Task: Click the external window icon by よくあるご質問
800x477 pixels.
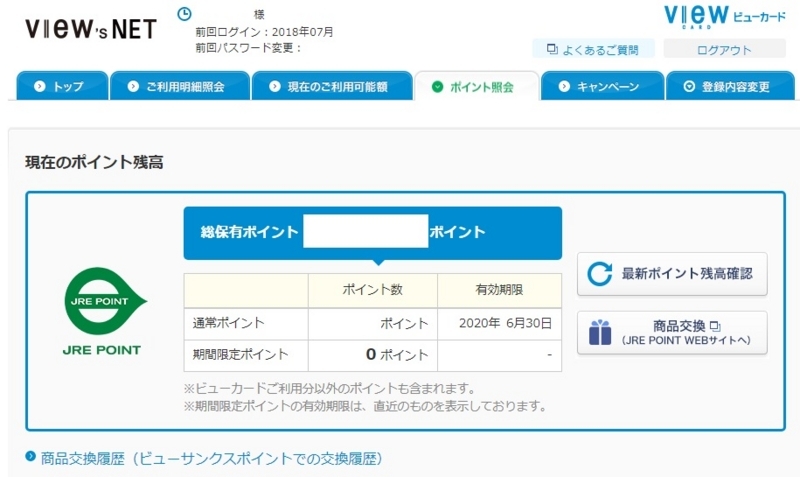Action: pyautogui.click(x=552, y=49)
